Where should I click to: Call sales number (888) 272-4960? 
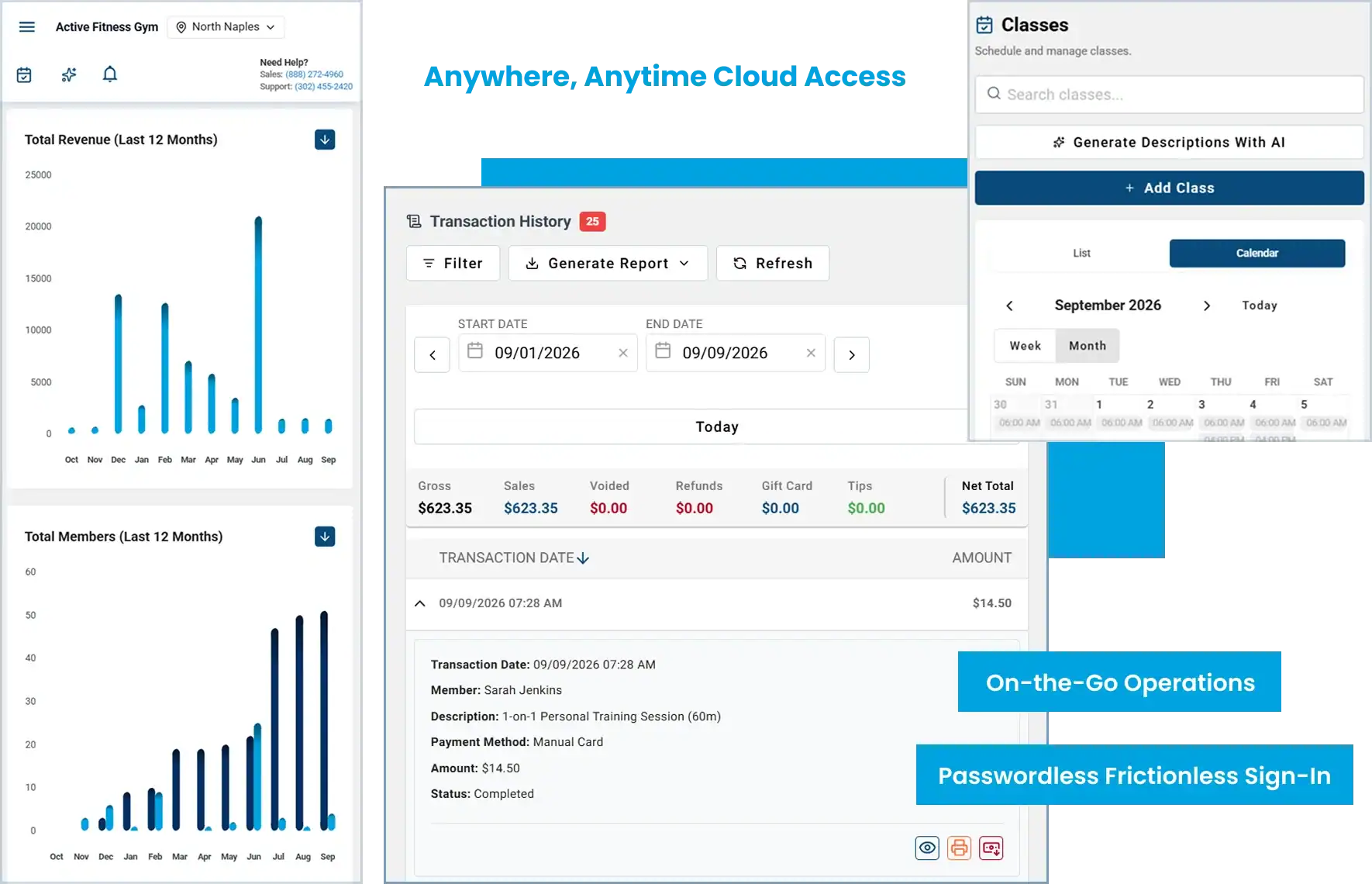[314, 74]
